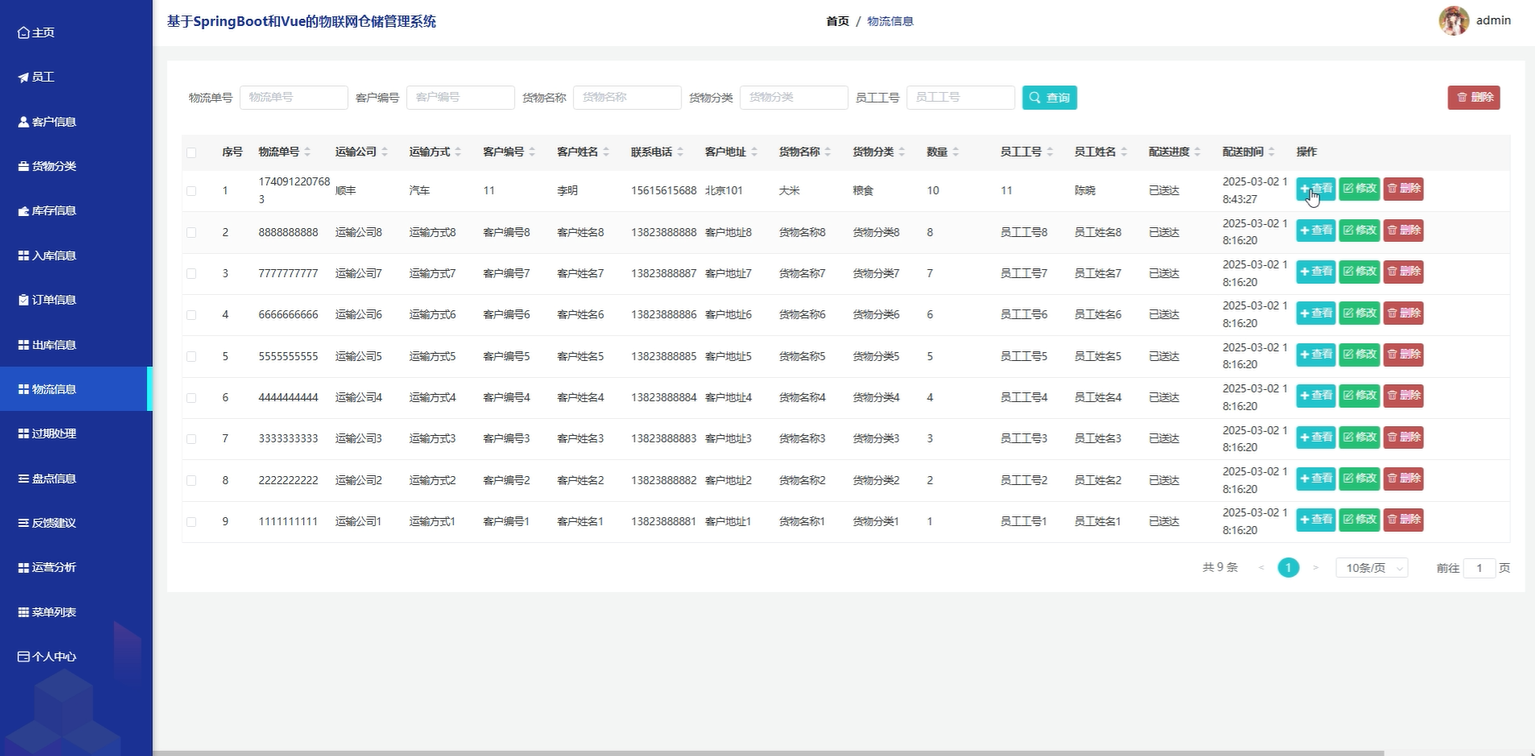
Task: Sort by 配送进度 column arrows
Action: [1198, 152]
